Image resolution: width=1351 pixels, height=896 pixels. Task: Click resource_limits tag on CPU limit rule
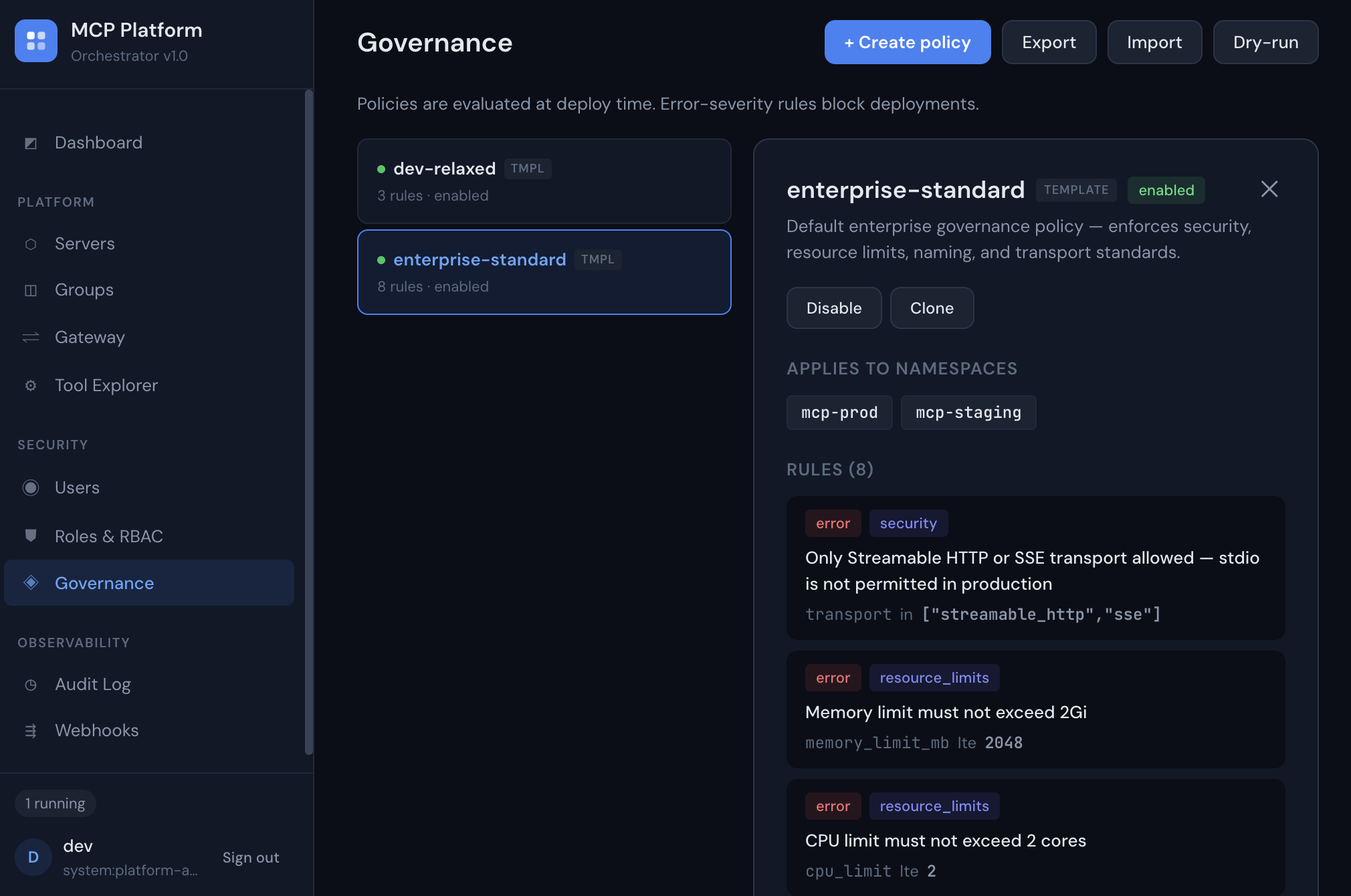[x=934, y=806]
